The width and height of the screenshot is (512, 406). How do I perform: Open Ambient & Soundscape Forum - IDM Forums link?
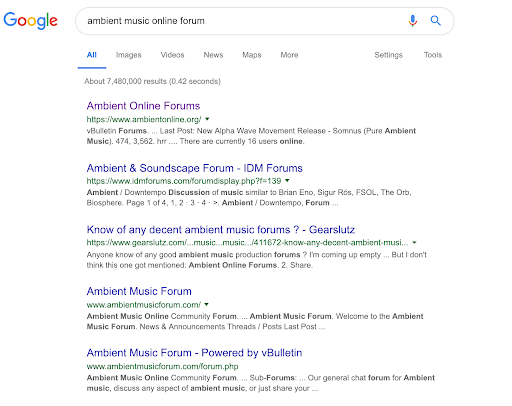click(x=195, y=168)
